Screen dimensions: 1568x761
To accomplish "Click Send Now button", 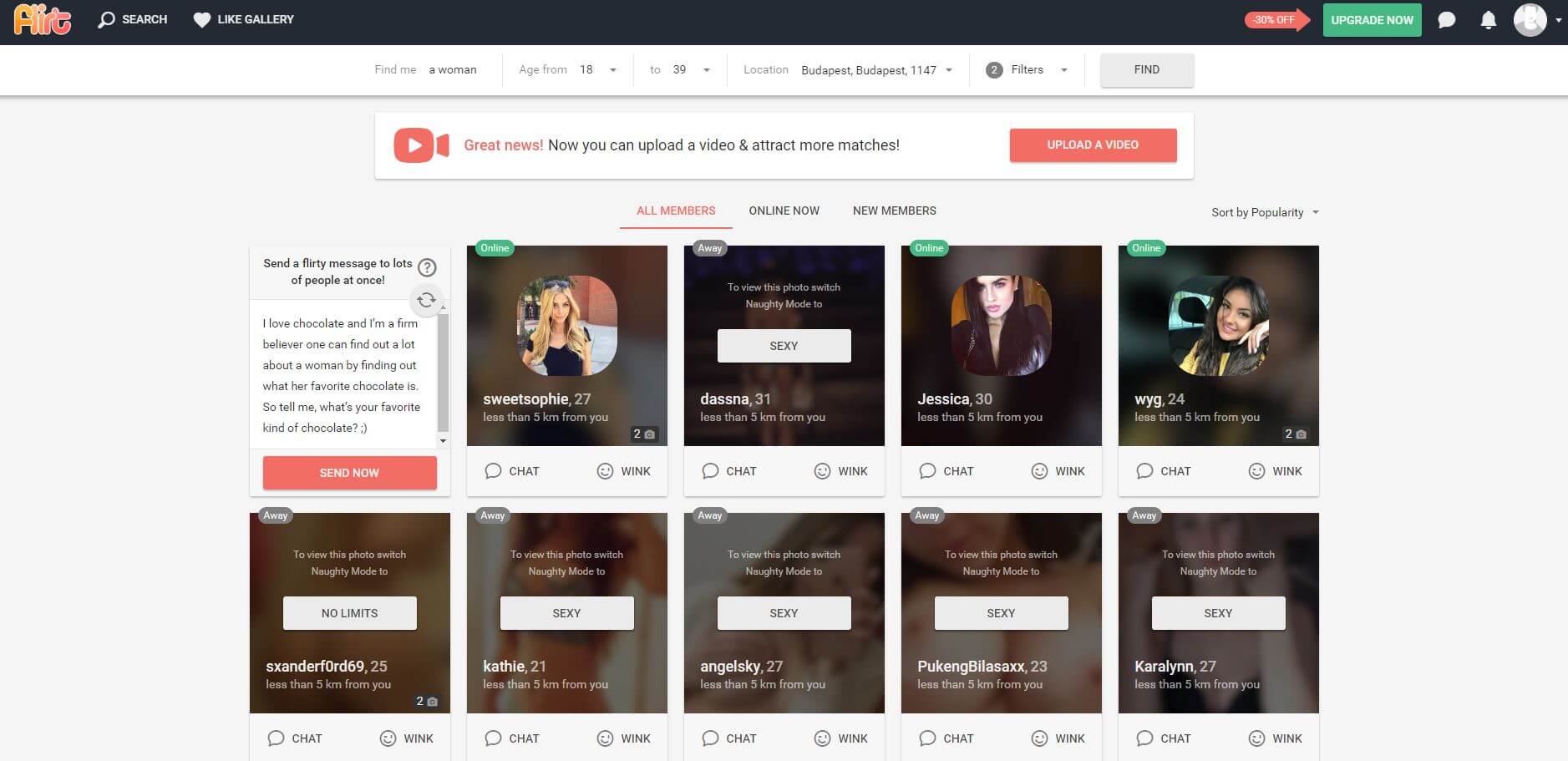I will 349,473.
